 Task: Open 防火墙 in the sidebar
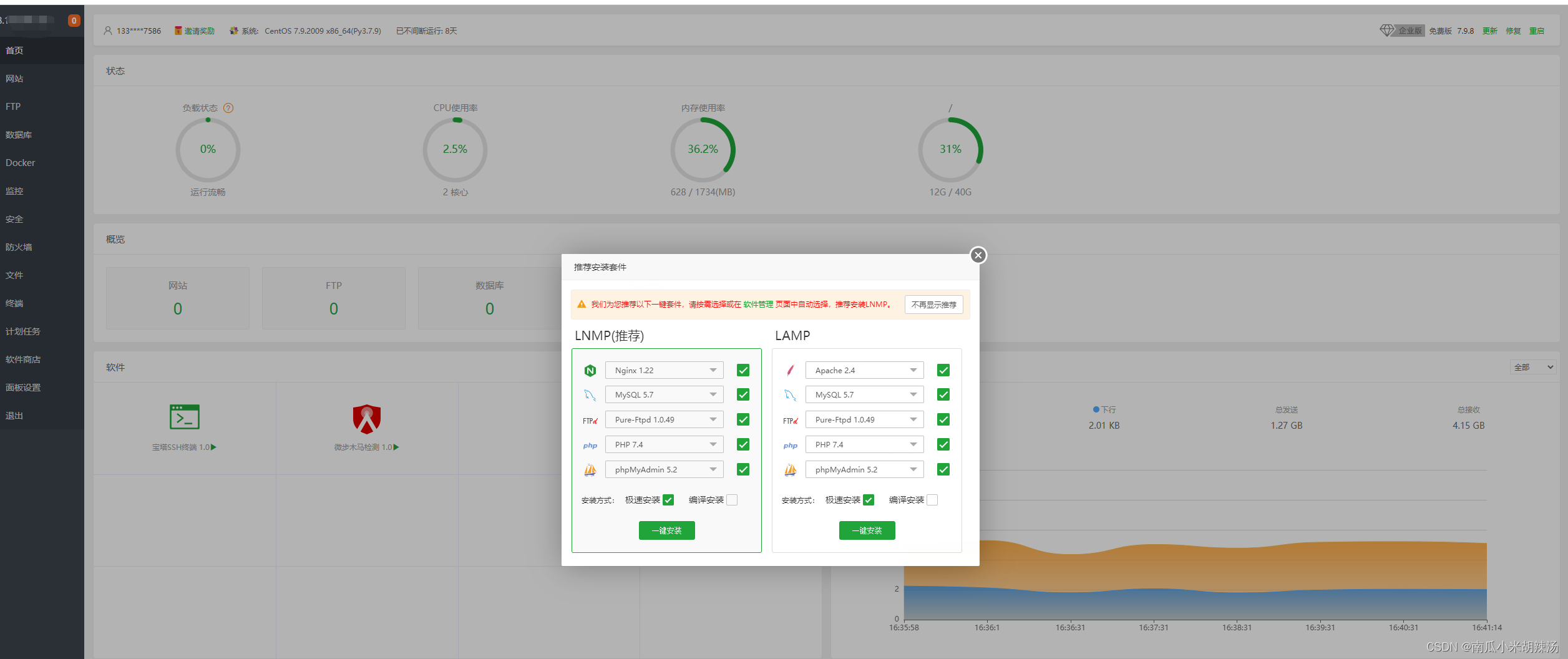pyautogui.click(x=42, y=247)
